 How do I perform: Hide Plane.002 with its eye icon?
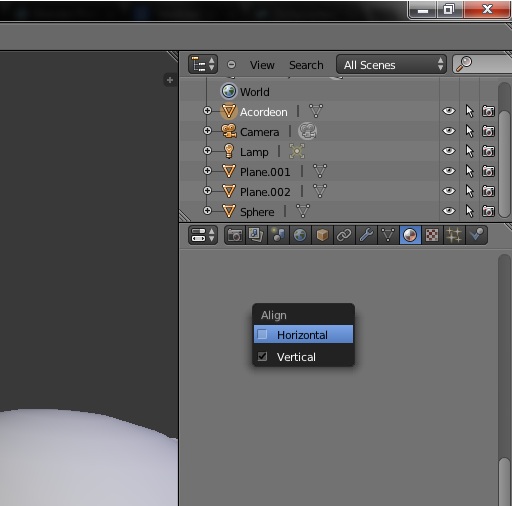pyautogui.click(x=449, y=191)
